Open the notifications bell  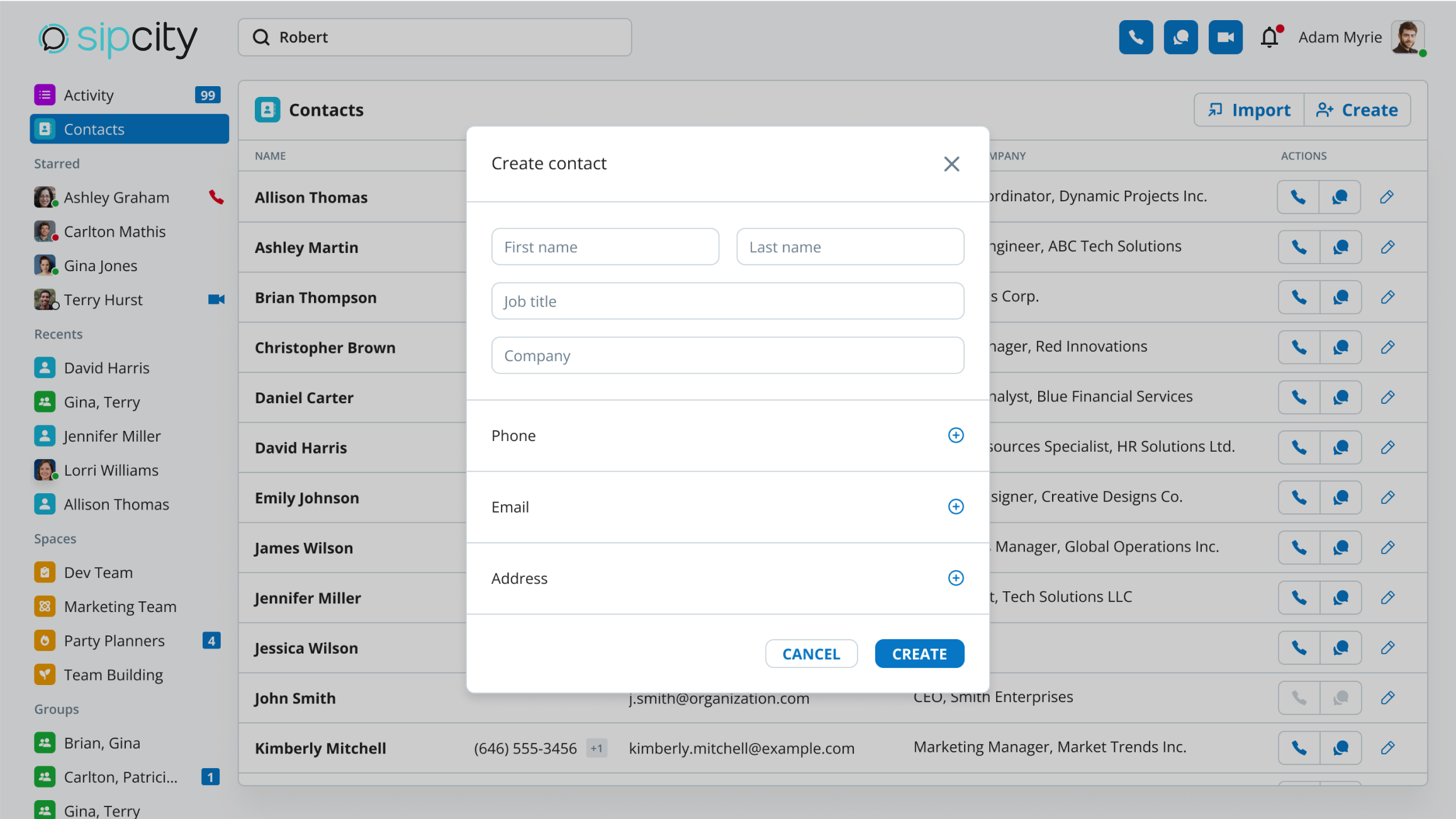pos(1270,38)
